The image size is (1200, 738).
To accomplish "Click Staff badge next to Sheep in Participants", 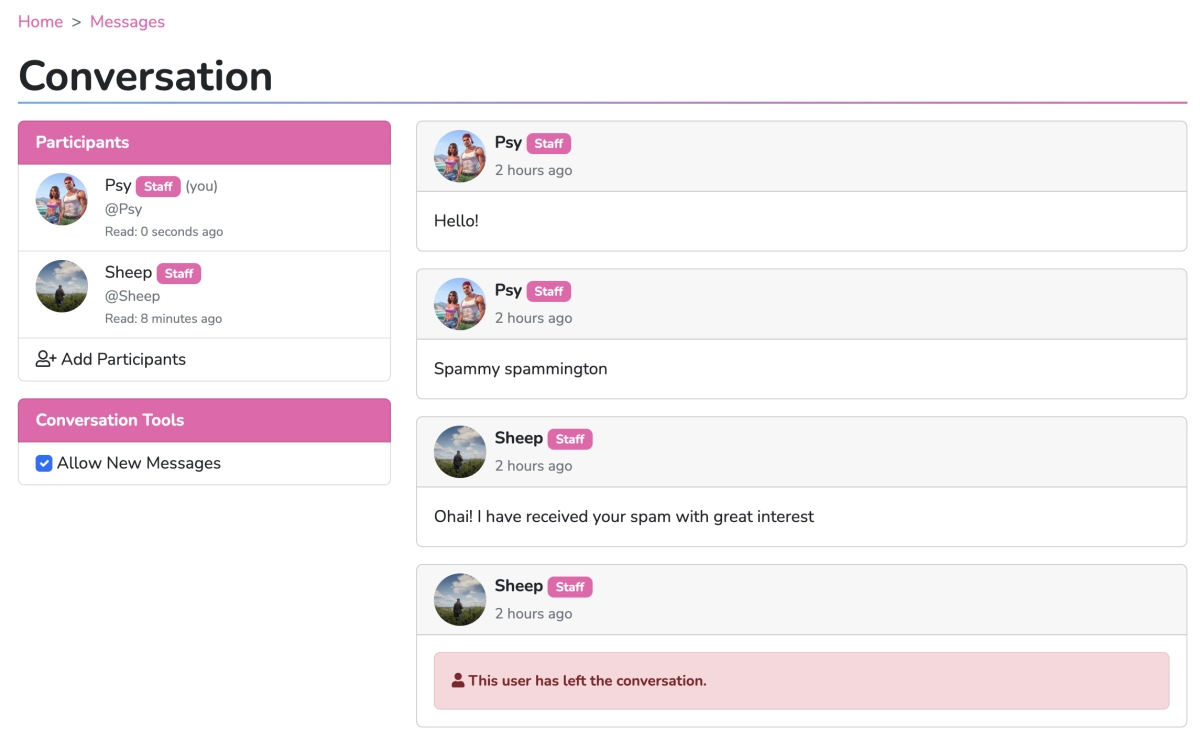I will point(179,274).
